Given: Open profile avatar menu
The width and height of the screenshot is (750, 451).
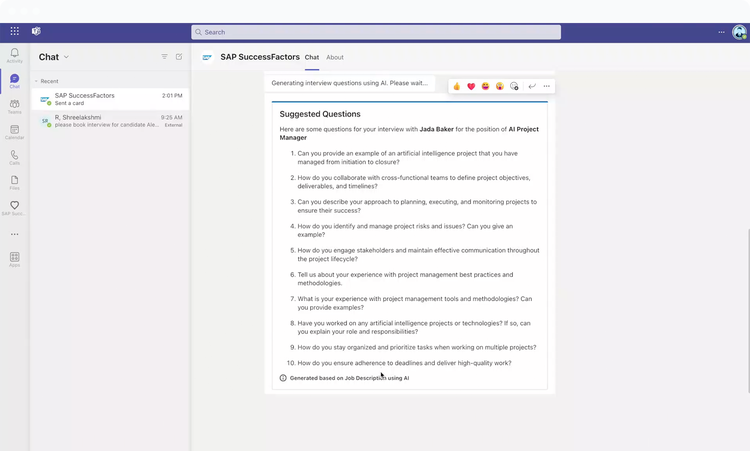Looking at the screenshot, I should pyautogui.click(x=739, y=32).
